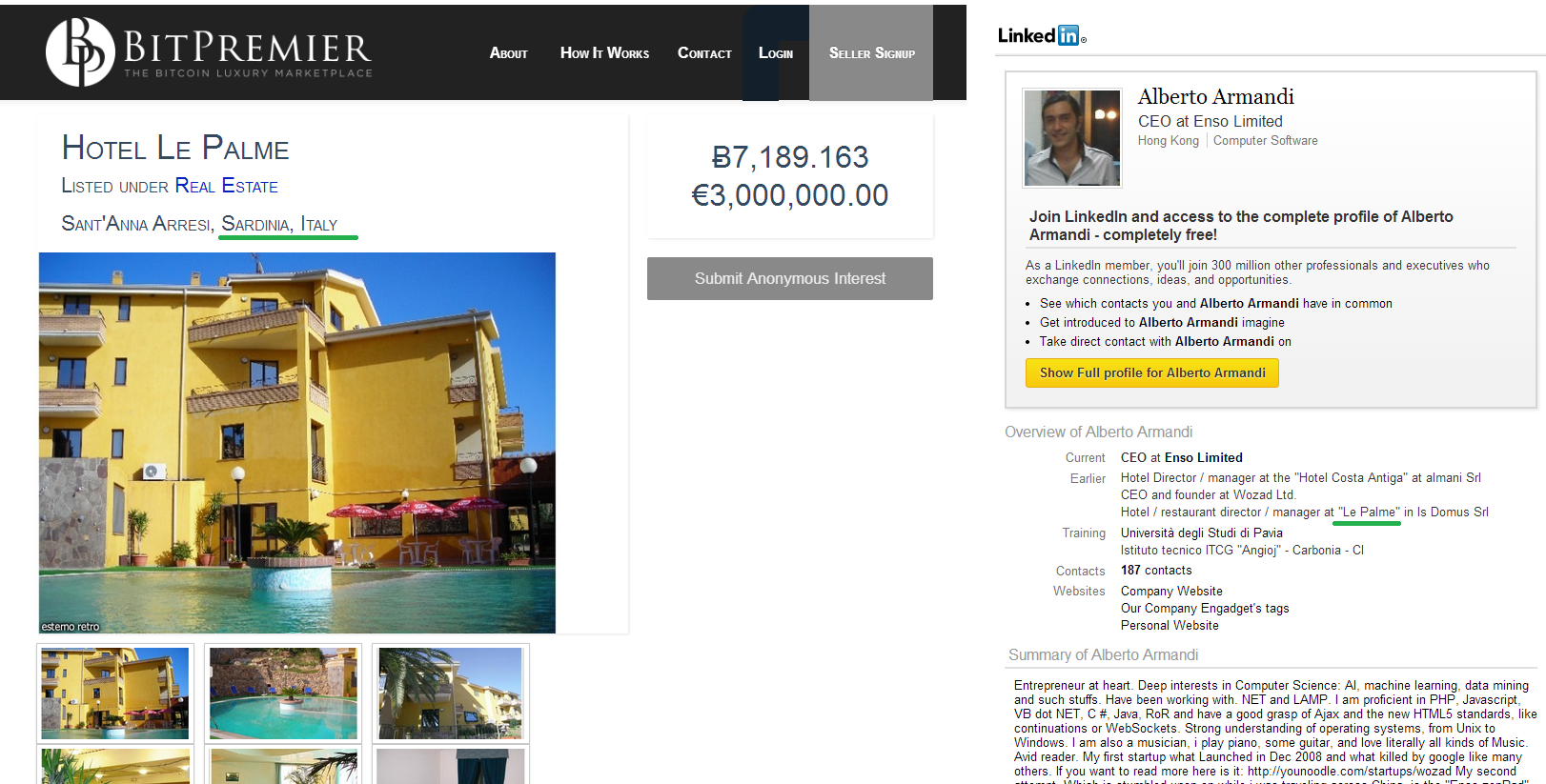Open Alberto Armandi's profile photo
This screenshot has height=784, width=1546.
click(1072, 138)
